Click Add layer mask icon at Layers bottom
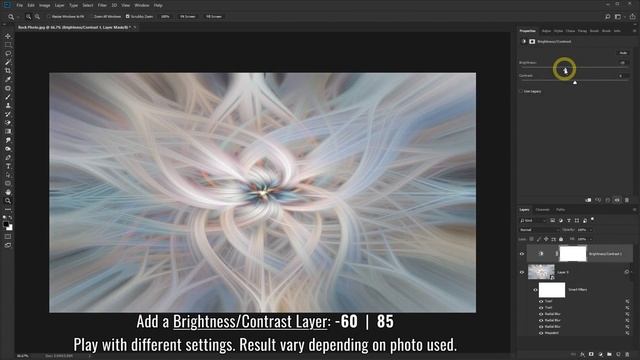640x360 pixels. click(591, 354)
